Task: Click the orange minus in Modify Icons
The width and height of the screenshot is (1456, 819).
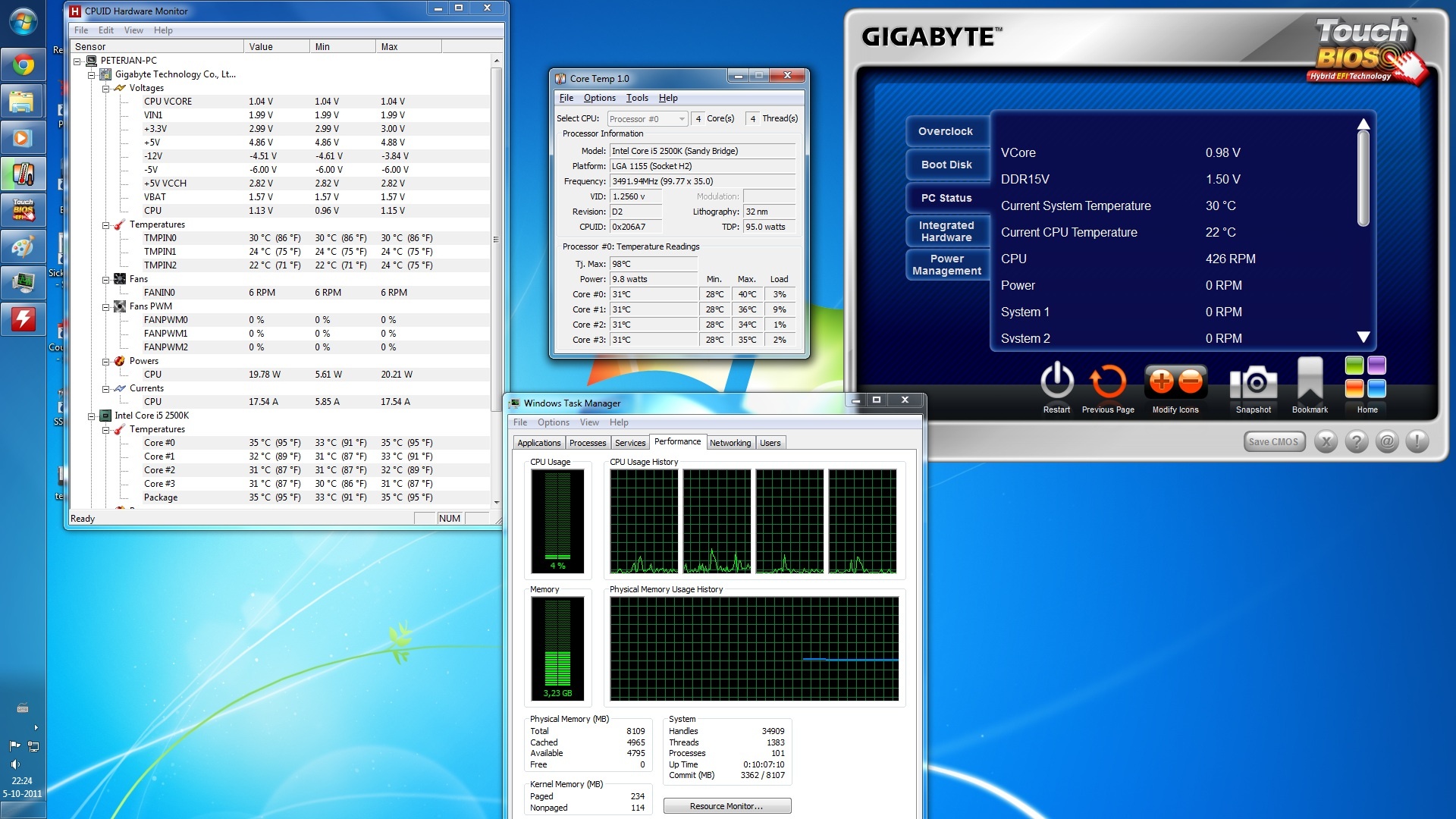Action: (1191, 381)
